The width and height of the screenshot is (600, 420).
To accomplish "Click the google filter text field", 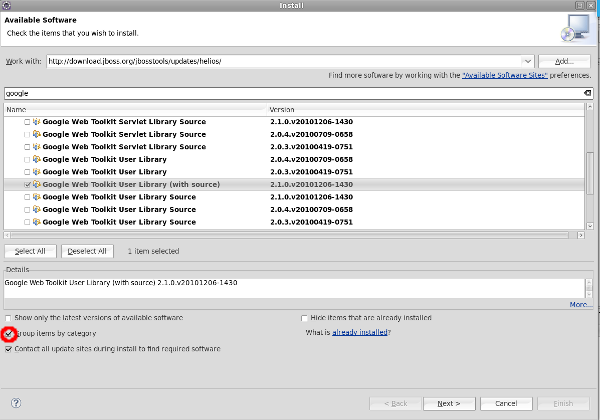I will 293,93.
